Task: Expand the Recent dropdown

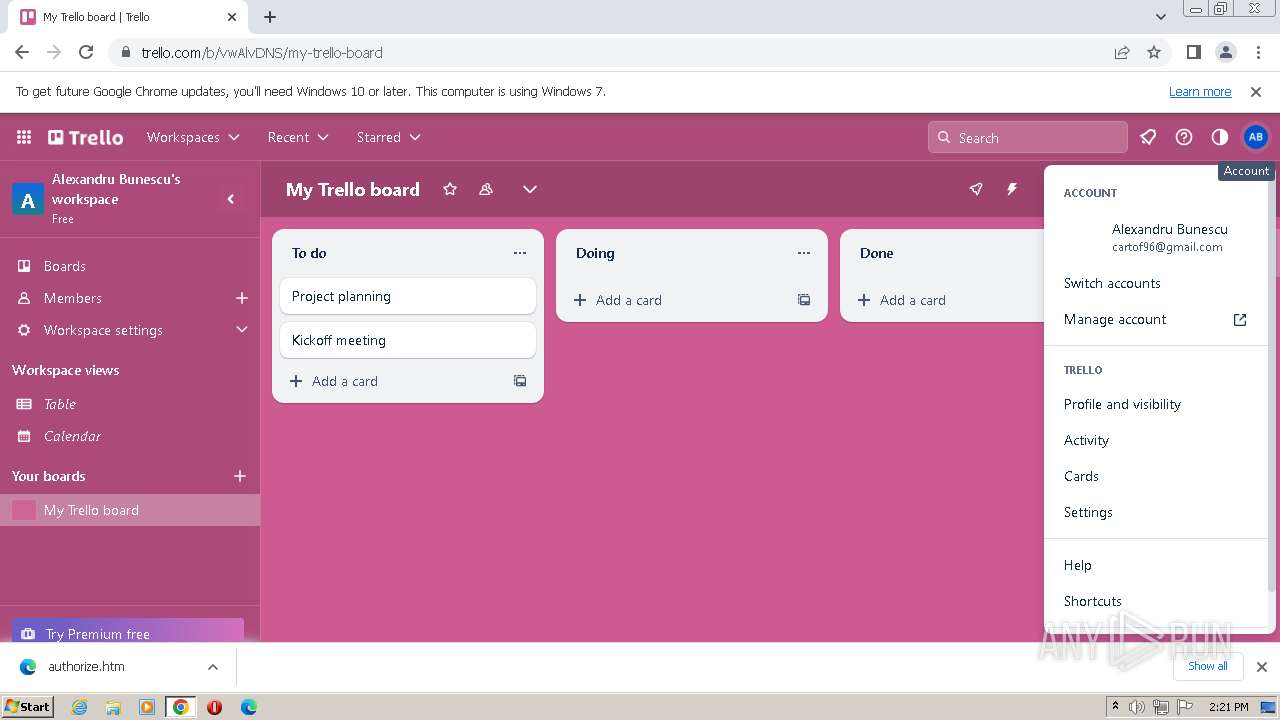Action: click(298, 137)
